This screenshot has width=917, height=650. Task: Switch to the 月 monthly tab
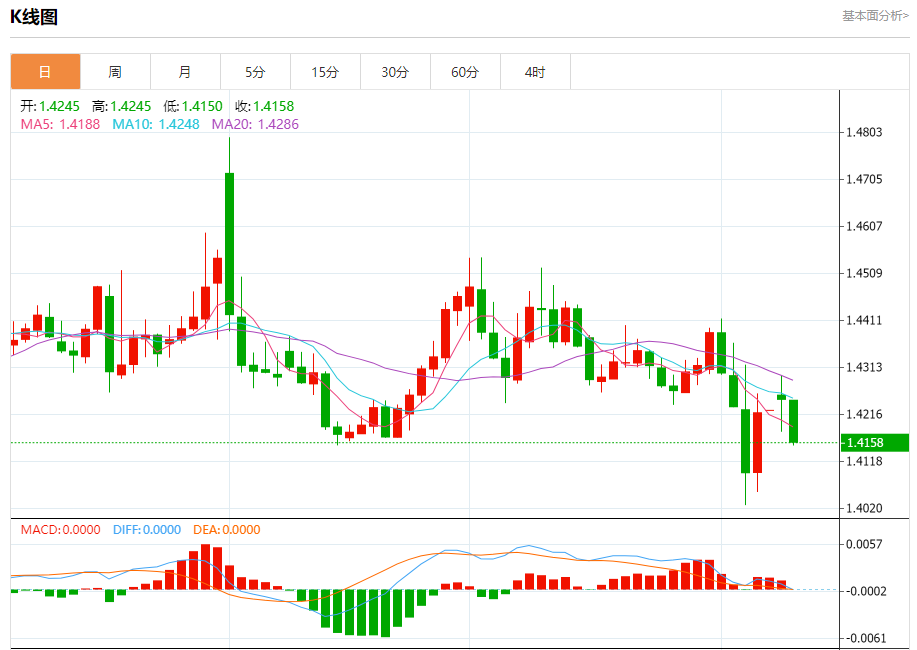tap(185, 72)
